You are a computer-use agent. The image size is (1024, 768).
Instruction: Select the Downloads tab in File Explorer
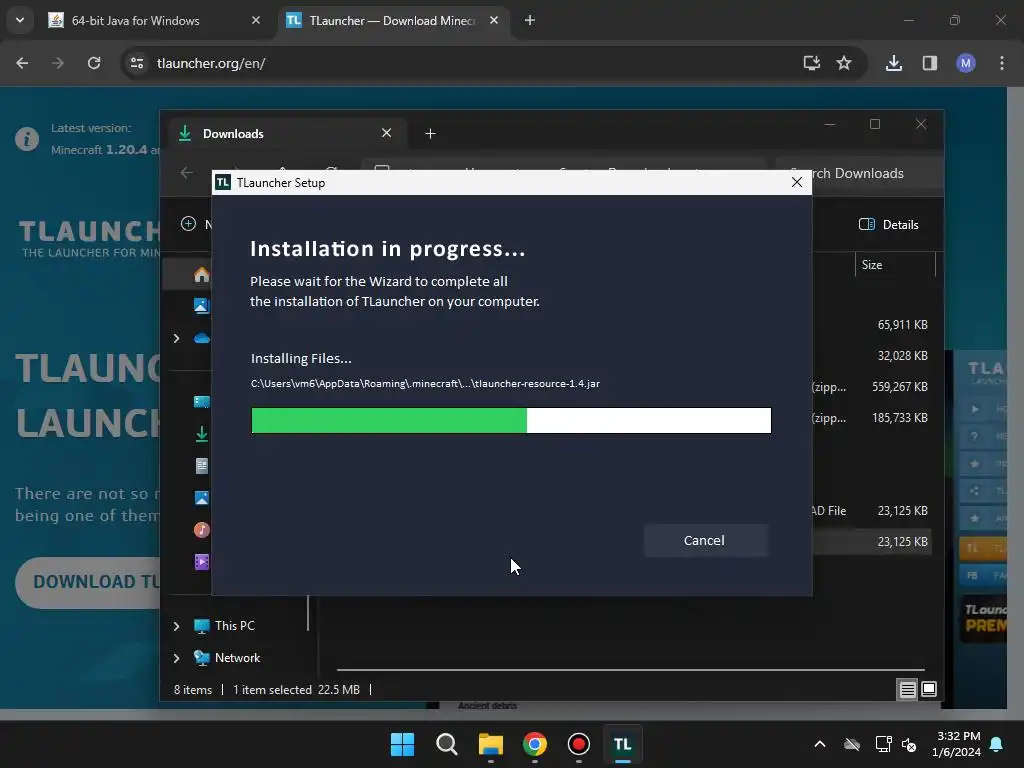[287, 134]
